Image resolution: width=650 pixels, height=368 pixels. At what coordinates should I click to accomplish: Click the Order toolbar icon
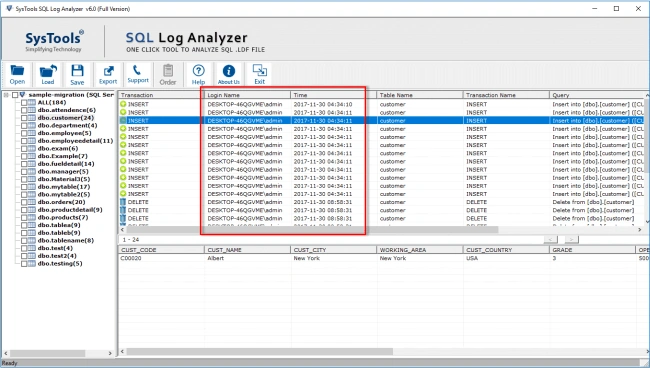tap(168, 75)
